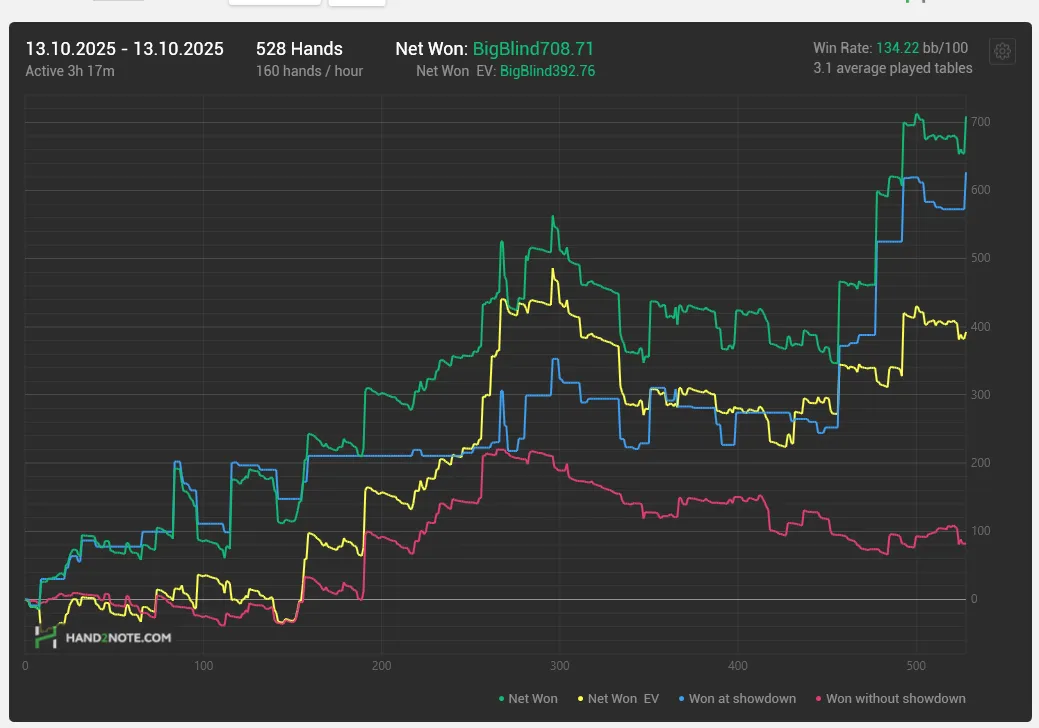
Task: Open the graph settings gear icon
Action: [1002, 52]
